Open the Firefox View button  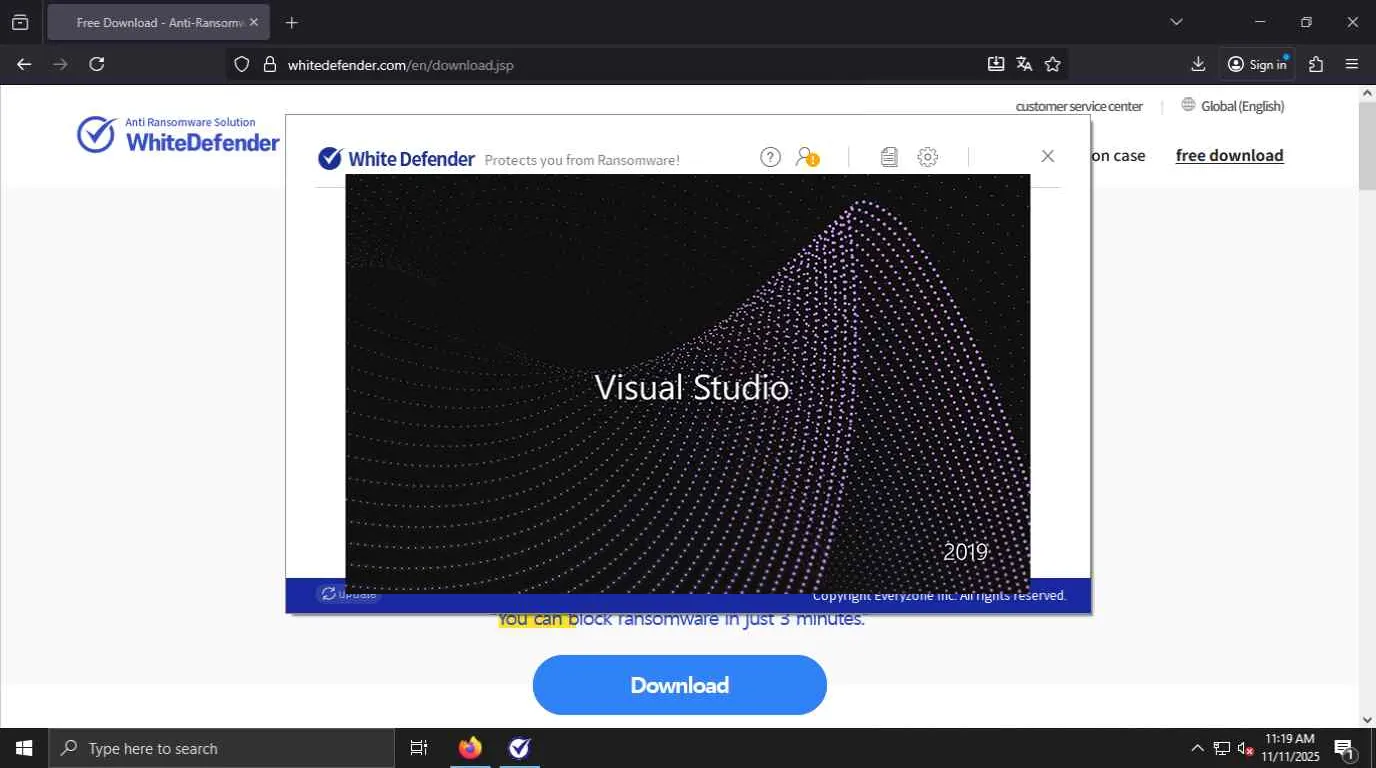coord(20,22)
